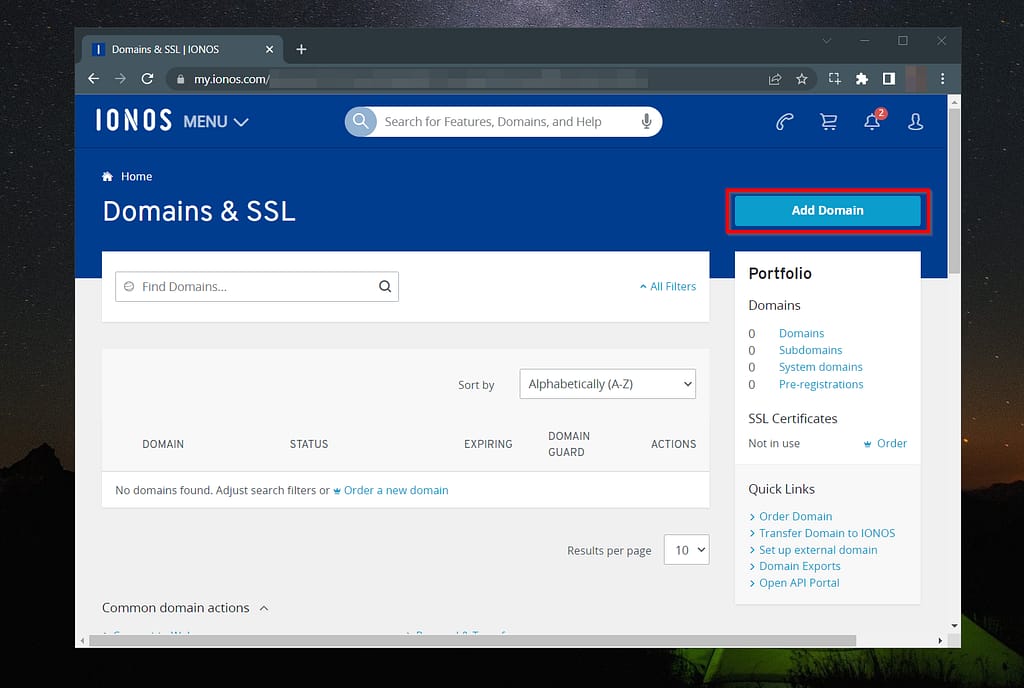Click the scroll right arrow

click(x=940, y=641)
